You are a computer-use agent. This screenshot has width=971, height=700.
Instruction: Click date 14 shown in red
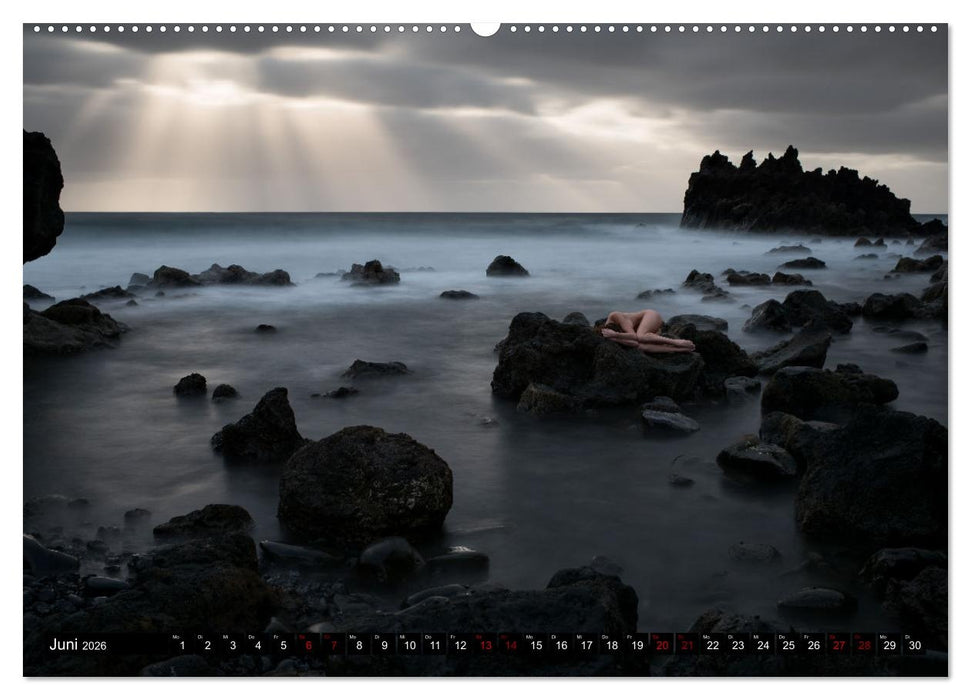coord(511,643)
